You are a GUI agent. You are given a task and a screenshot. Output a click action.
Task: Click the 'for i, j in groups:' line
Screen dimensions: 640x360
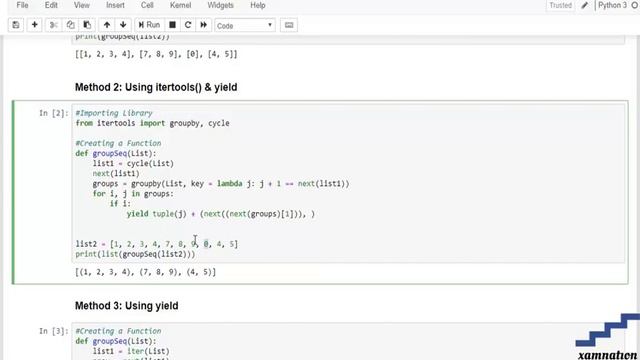(133, 194)
